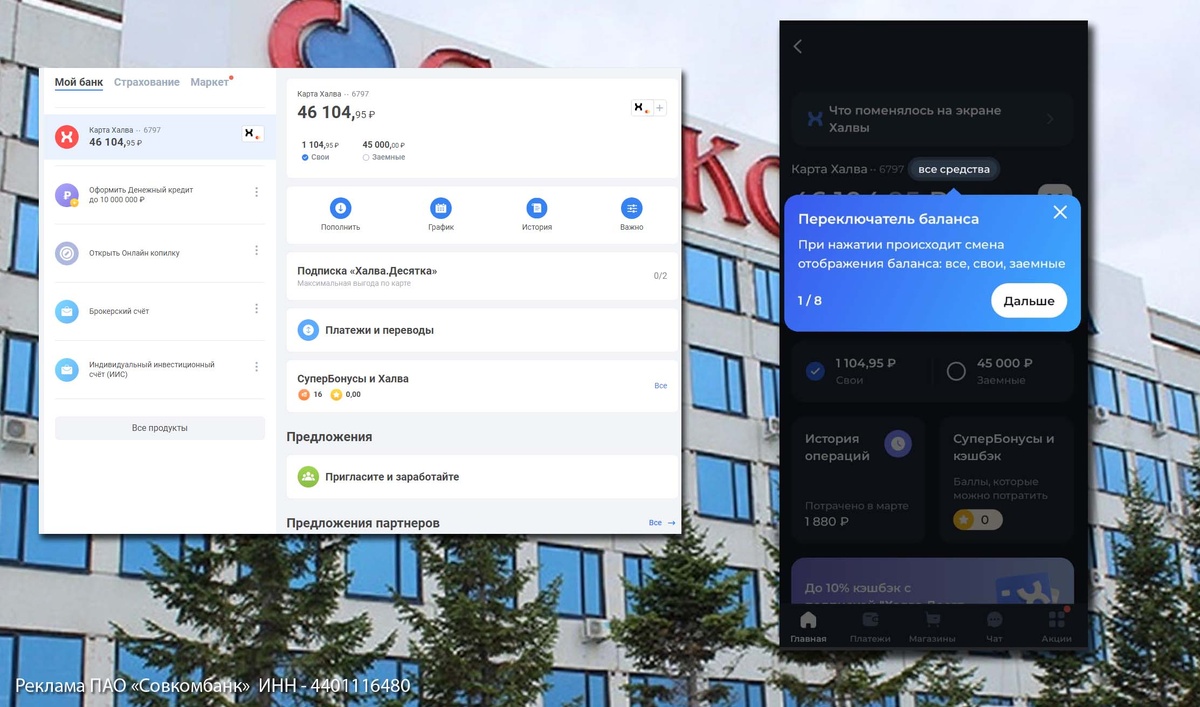Tap the До 10% кэшбэк promo banner
The height and width of the screenshot is (707, 1200).
pos(932,583)
